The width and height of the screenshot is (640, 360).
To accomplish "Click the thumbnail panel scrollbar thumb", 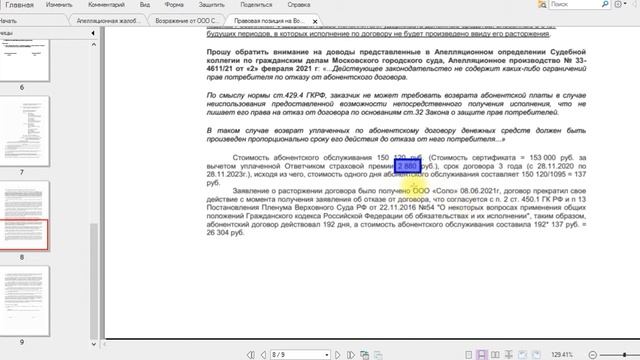I will pos(94,281).
